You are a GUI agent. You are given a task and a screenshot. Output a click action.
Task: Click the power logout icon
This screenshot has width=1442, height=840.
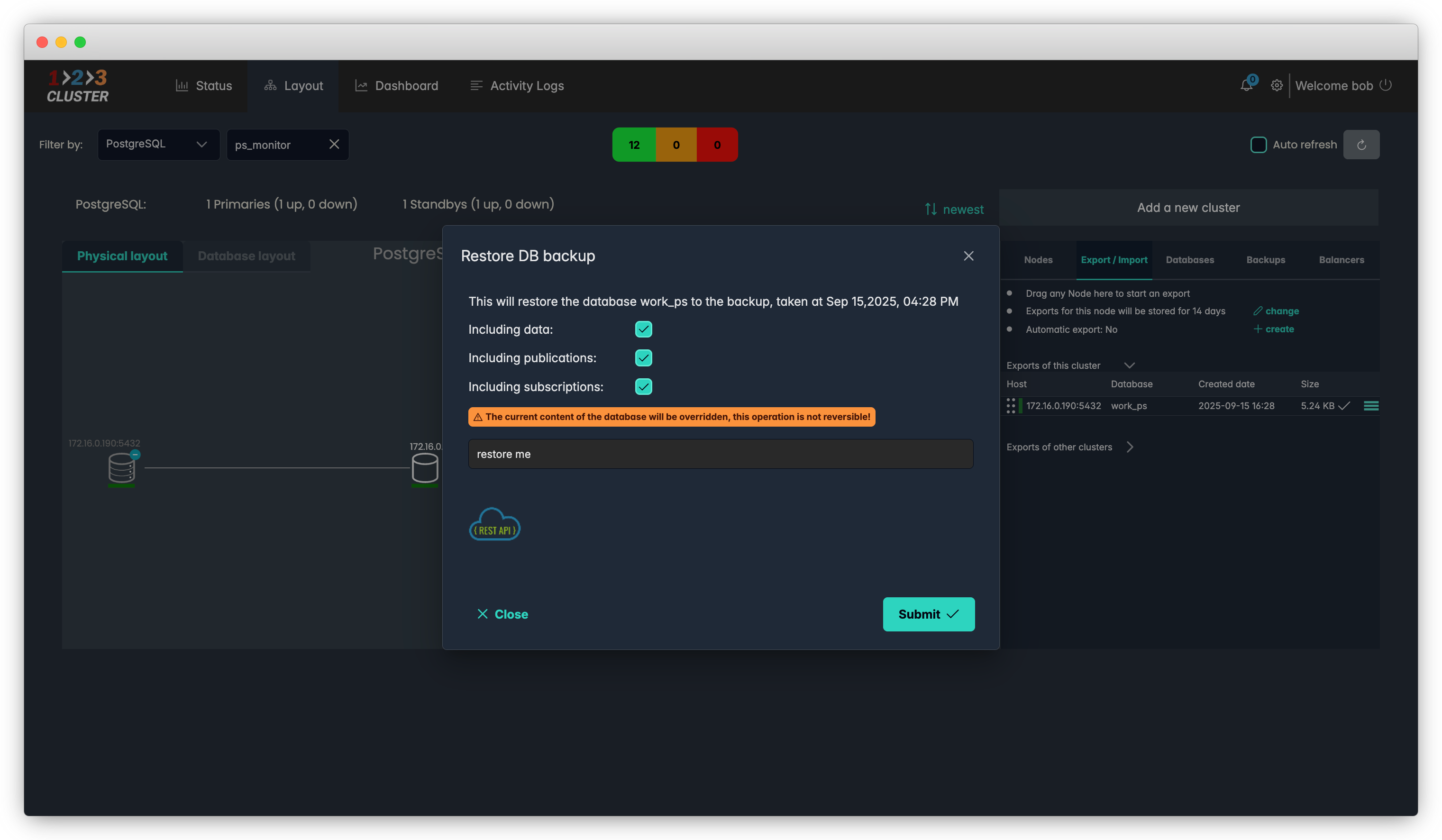click(x=1385, y=85)
